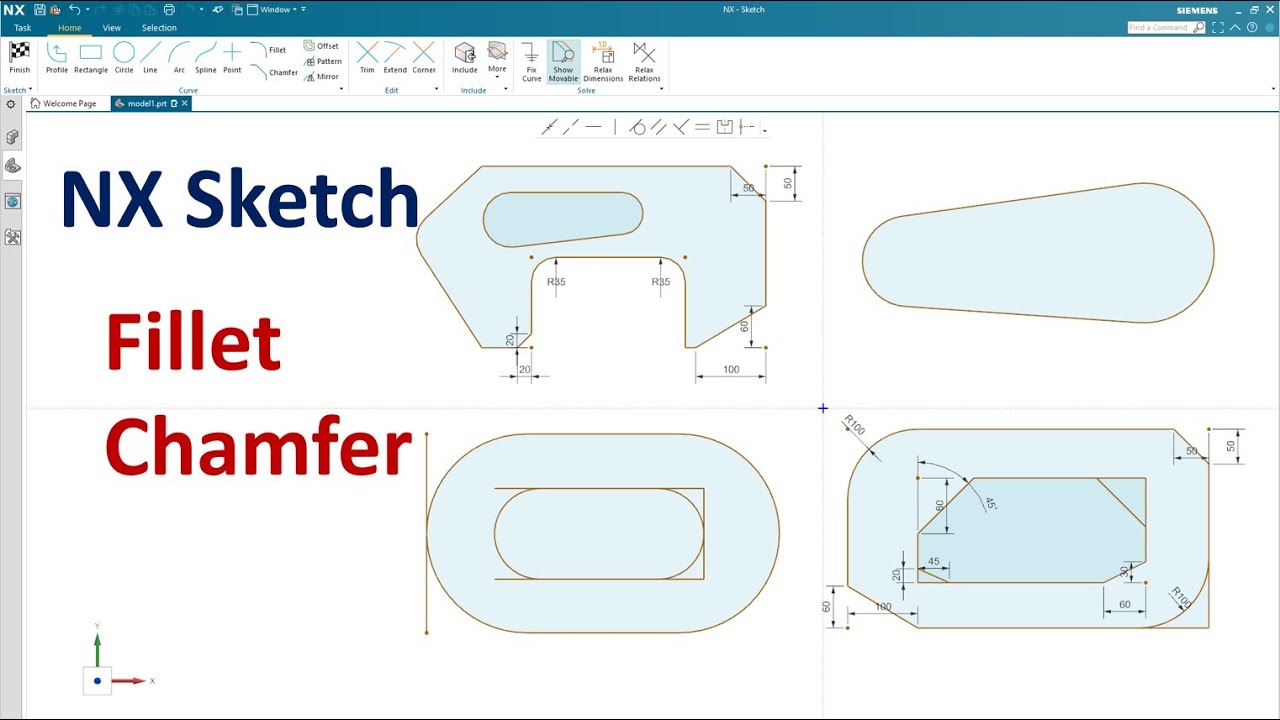Click the Undo arrow icon

coord(74,10)
